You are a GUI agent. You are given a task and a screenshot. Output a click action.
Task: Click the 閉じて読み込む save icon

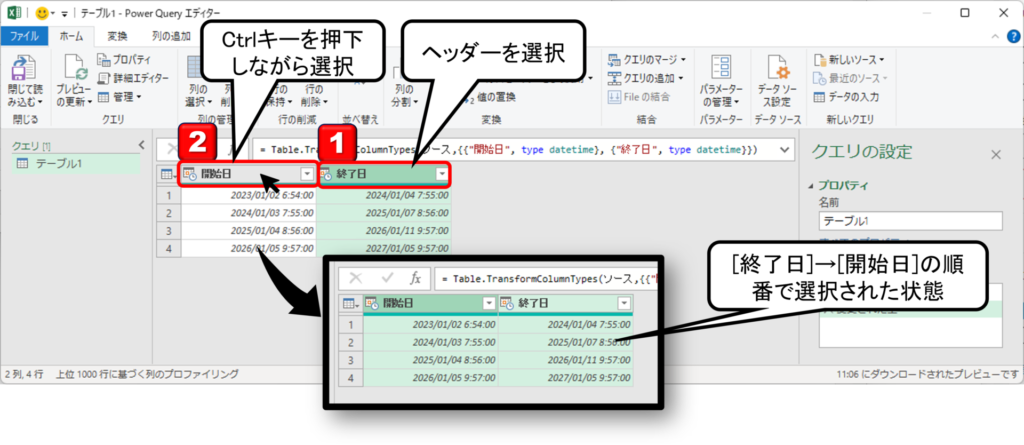(x=24, y=67)
